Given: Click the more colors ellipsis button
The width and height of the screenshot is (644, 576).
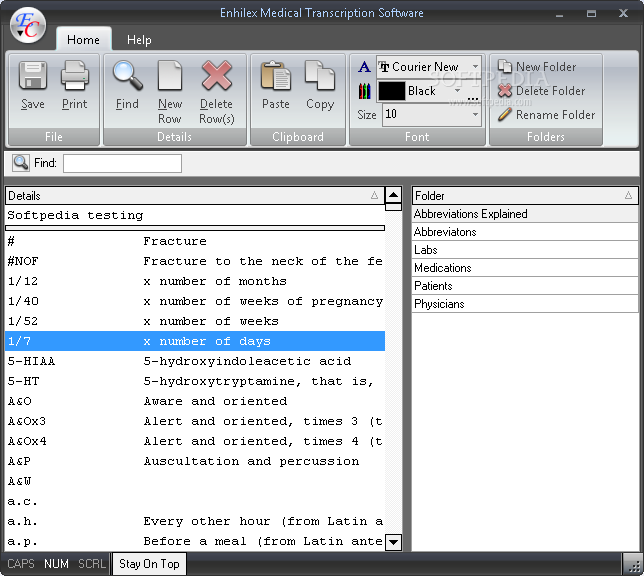Looking at the screenshot, I should (473, 97).
